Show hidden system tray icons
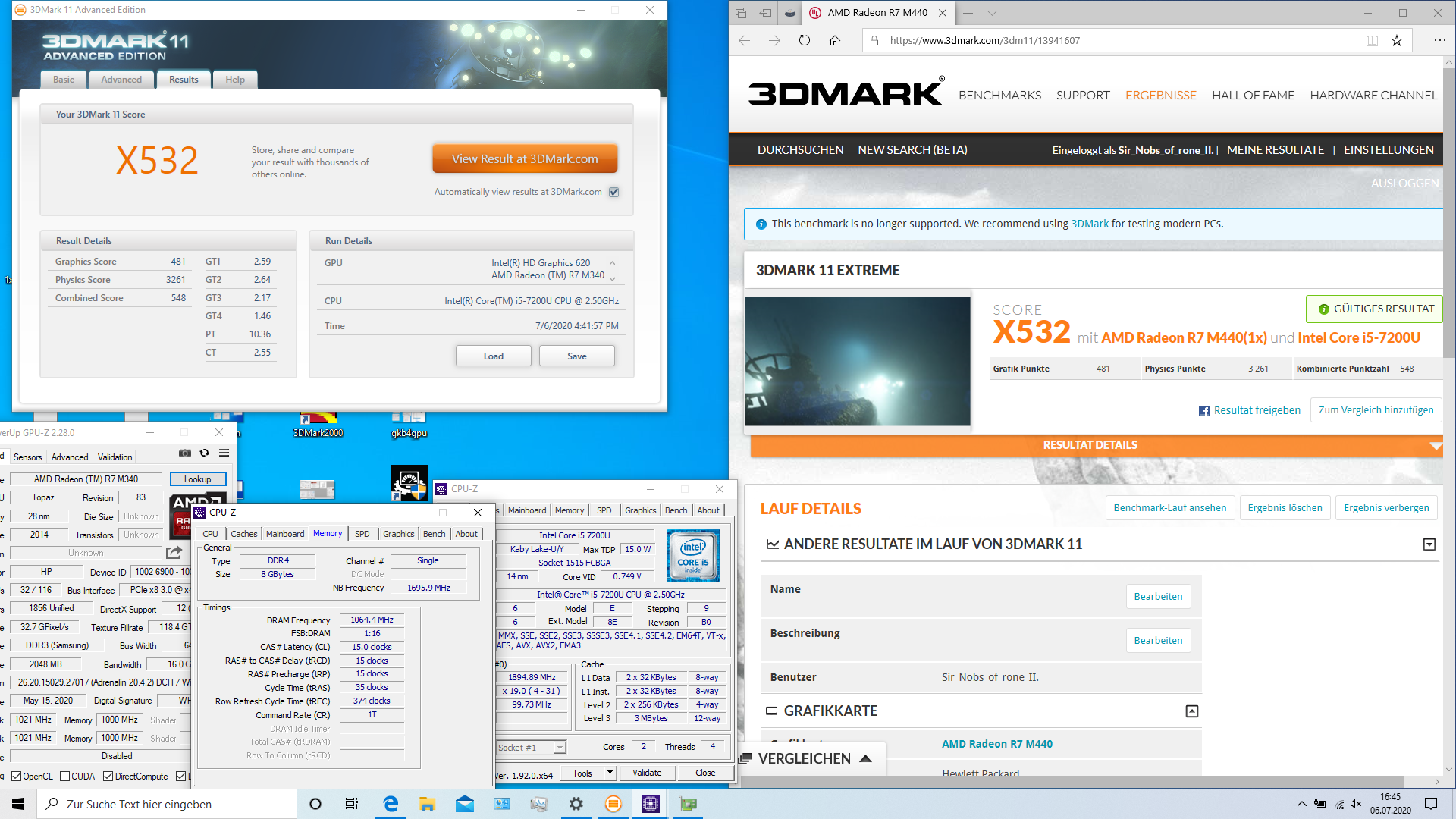This screenshot has height=819, width=1456. click(x=1301, y=804)
